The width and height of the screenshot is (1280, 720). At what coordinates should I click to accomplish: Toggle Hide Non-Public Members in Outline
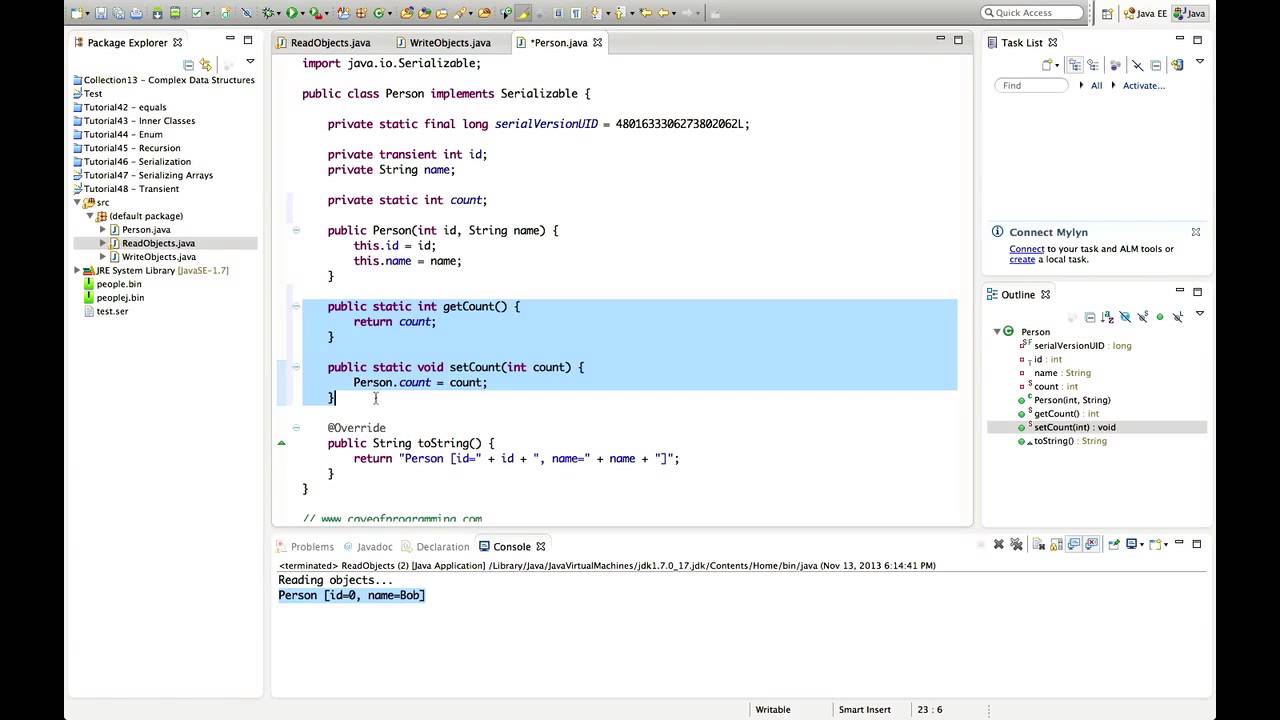(x=1160, y=317)
